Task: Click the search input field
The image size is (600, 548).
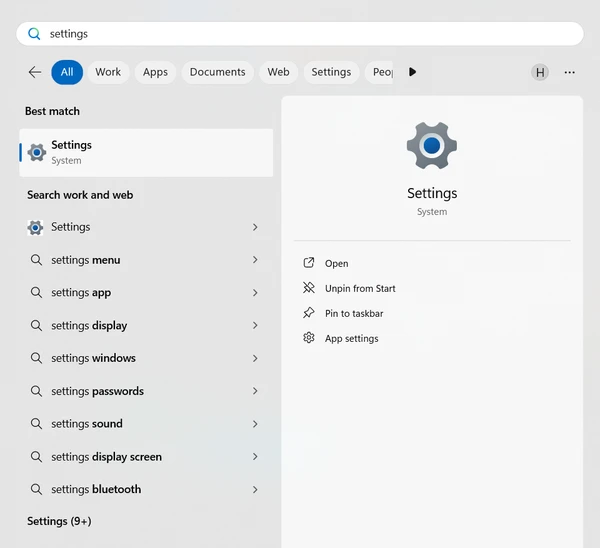Action: 300,33
